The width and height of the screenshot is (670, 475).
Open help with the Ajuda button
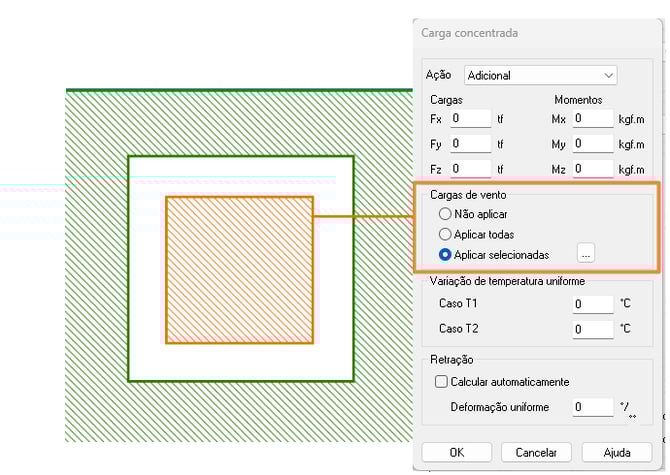(618, 452)
